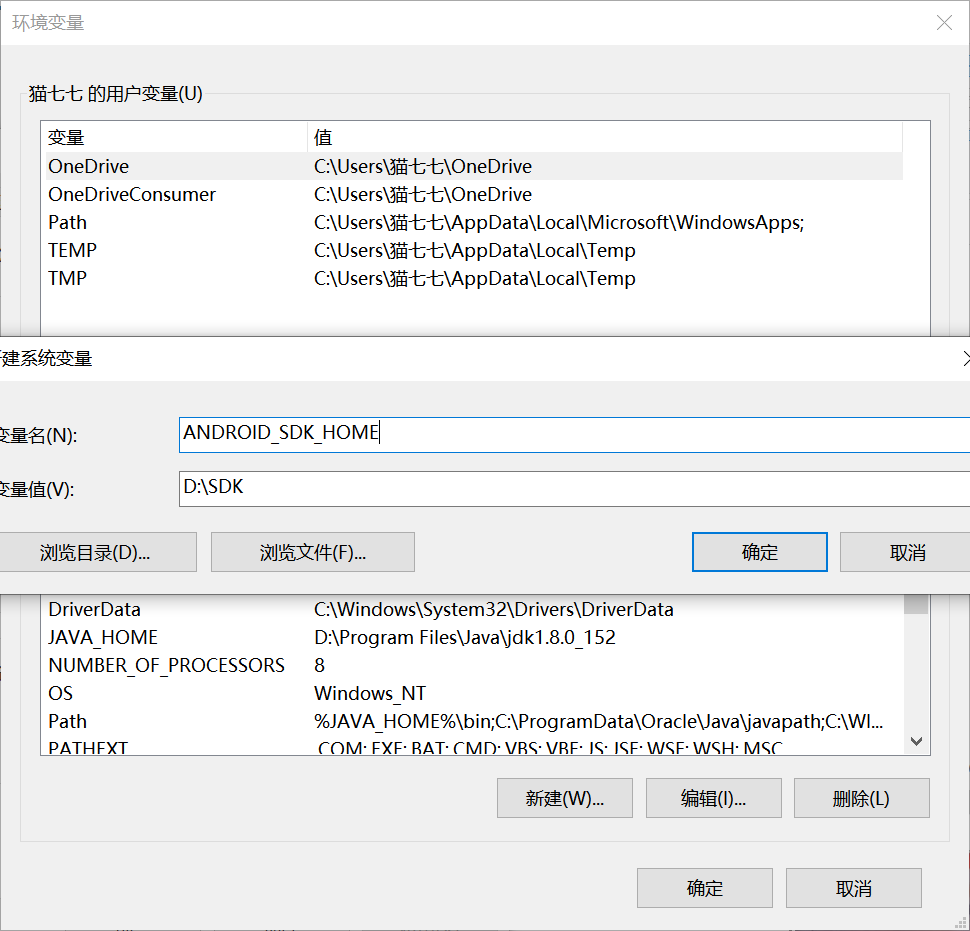
Task: Select system variable Path with %JAVA_HOME%\bin
Action: click(474, 721)
